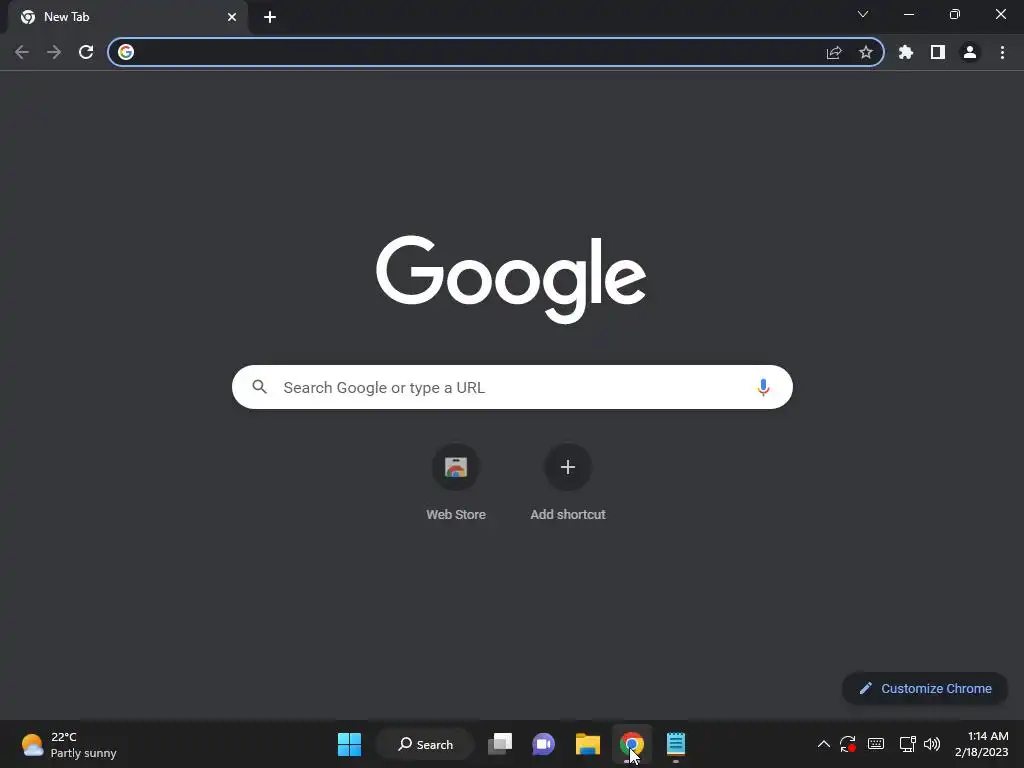Bookmark this tab with the star icon
This screenshot has height=768, width=1024.
[x=865, y=52]
